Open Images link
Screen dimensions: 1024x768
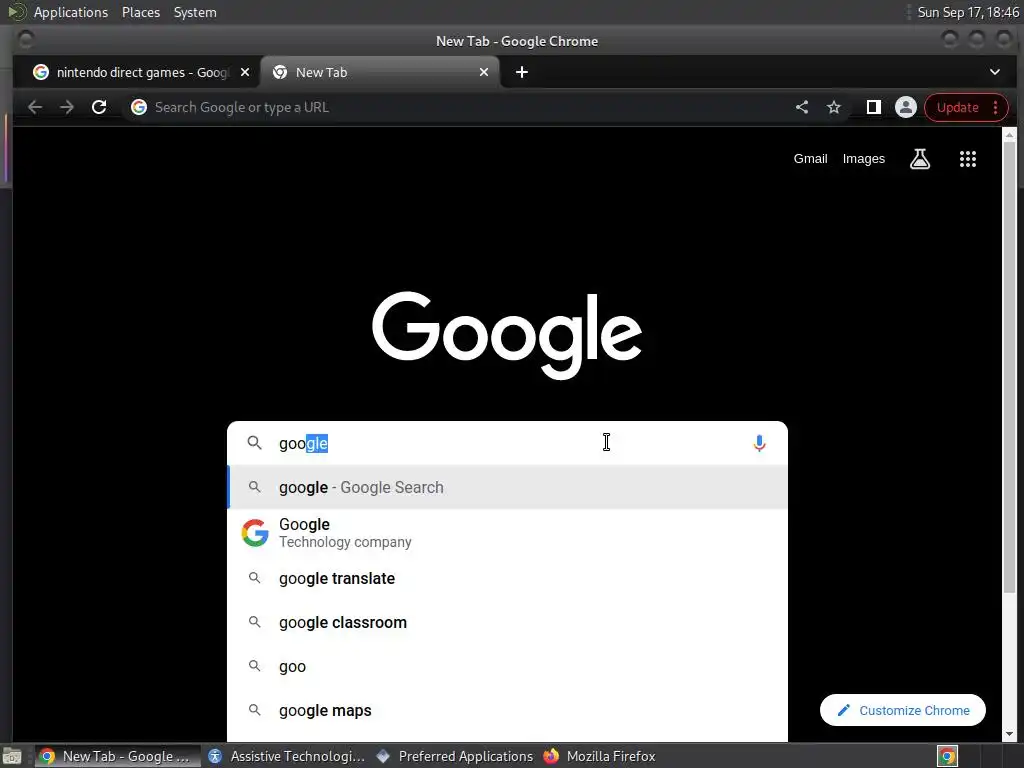point(863,159)
